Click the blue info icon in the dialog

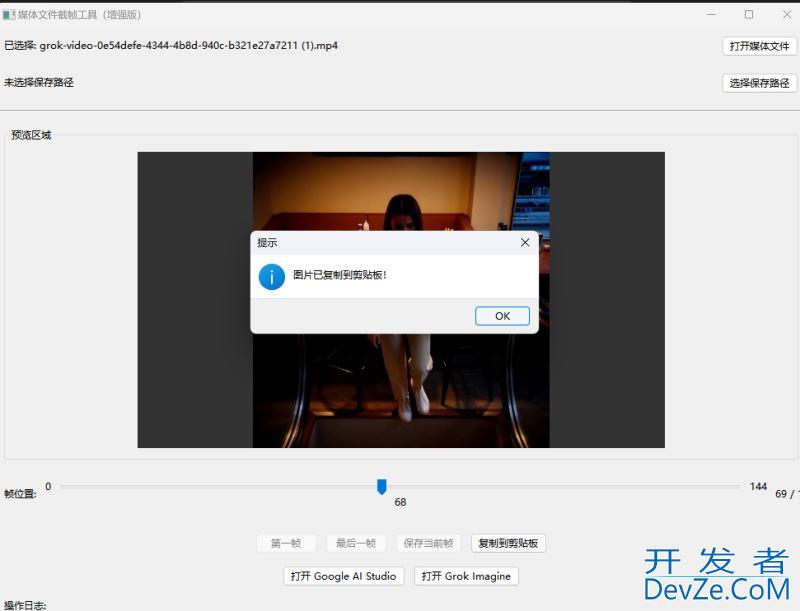coord(270,277)
